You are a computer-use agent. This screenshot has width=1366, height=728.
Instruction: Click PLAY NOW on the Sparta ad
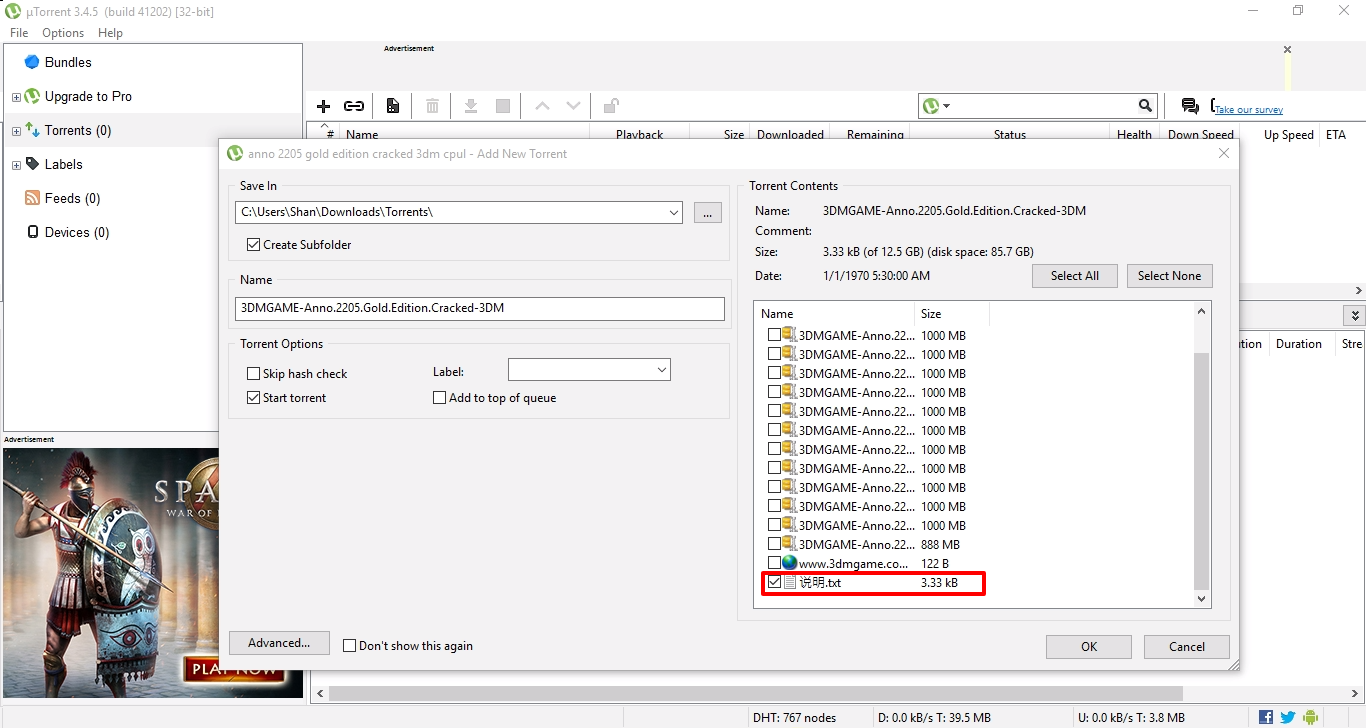[233, 669]
